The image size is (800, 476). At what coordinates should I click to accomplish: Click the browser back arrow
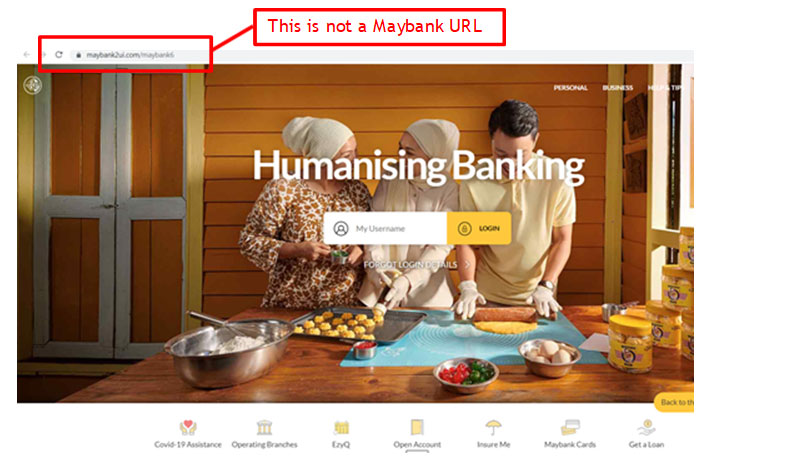27,55
